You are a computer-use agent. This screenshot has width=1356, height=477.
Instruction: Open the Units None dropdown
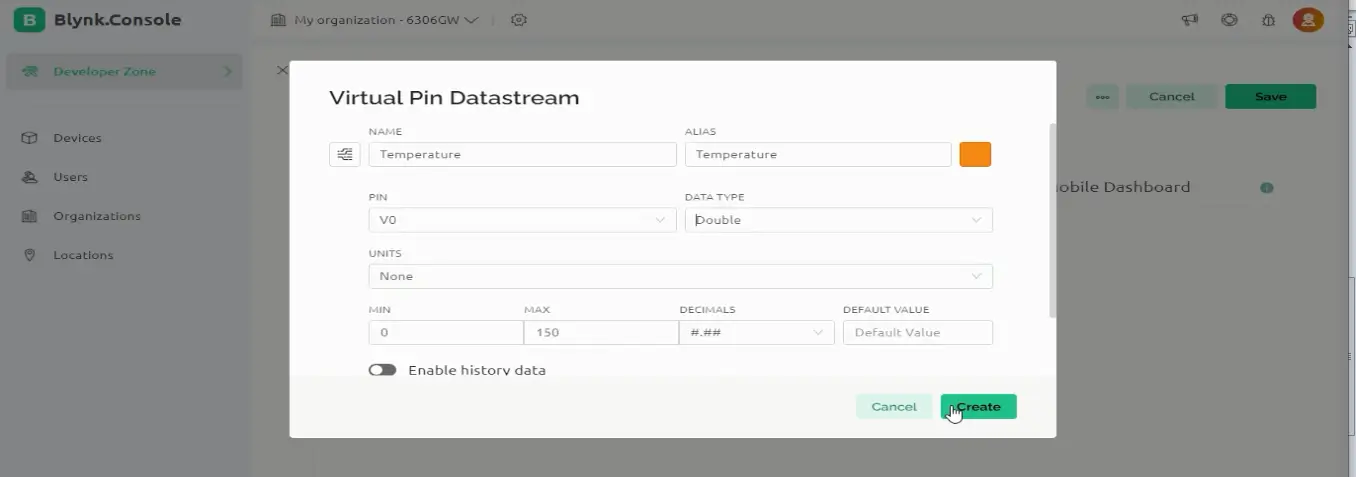tap(680, 276)
